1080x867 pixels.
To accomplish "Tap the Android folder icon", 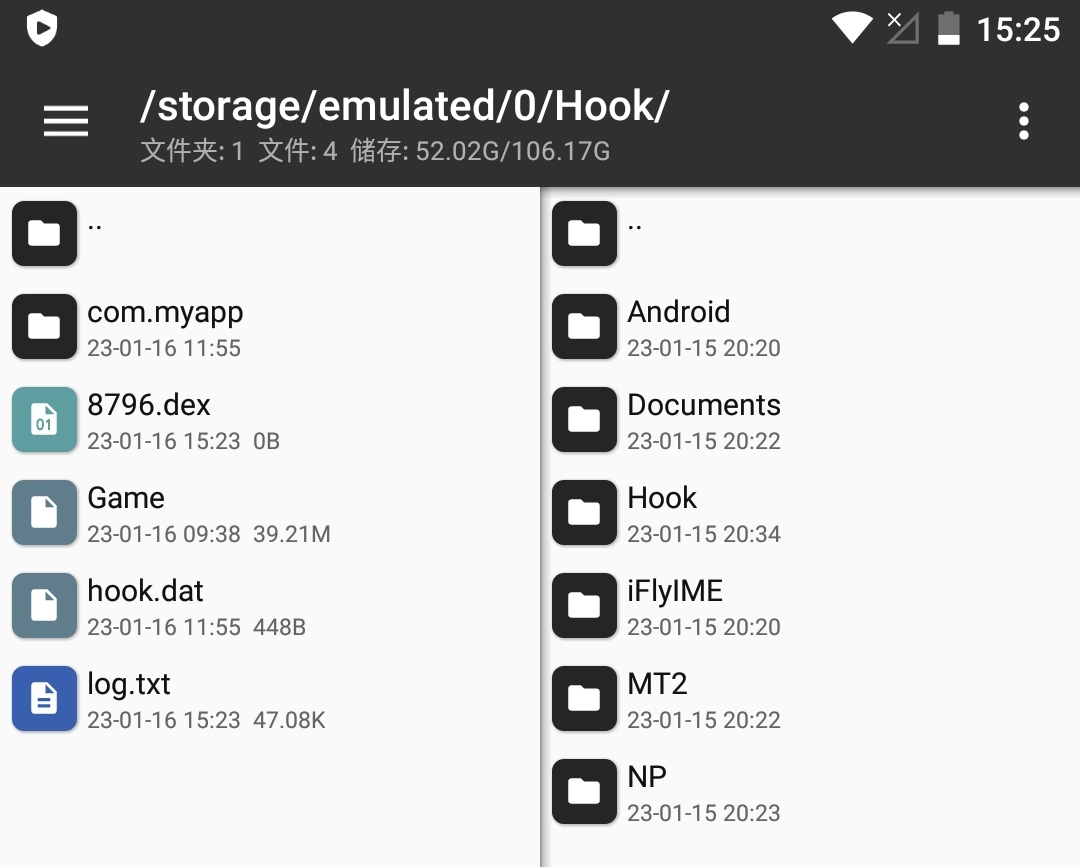I will pos(584,327).
